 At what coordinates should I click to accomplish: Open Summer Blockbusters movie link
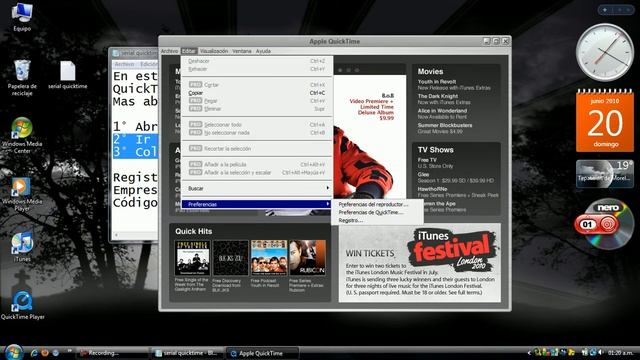coord(444,125)
